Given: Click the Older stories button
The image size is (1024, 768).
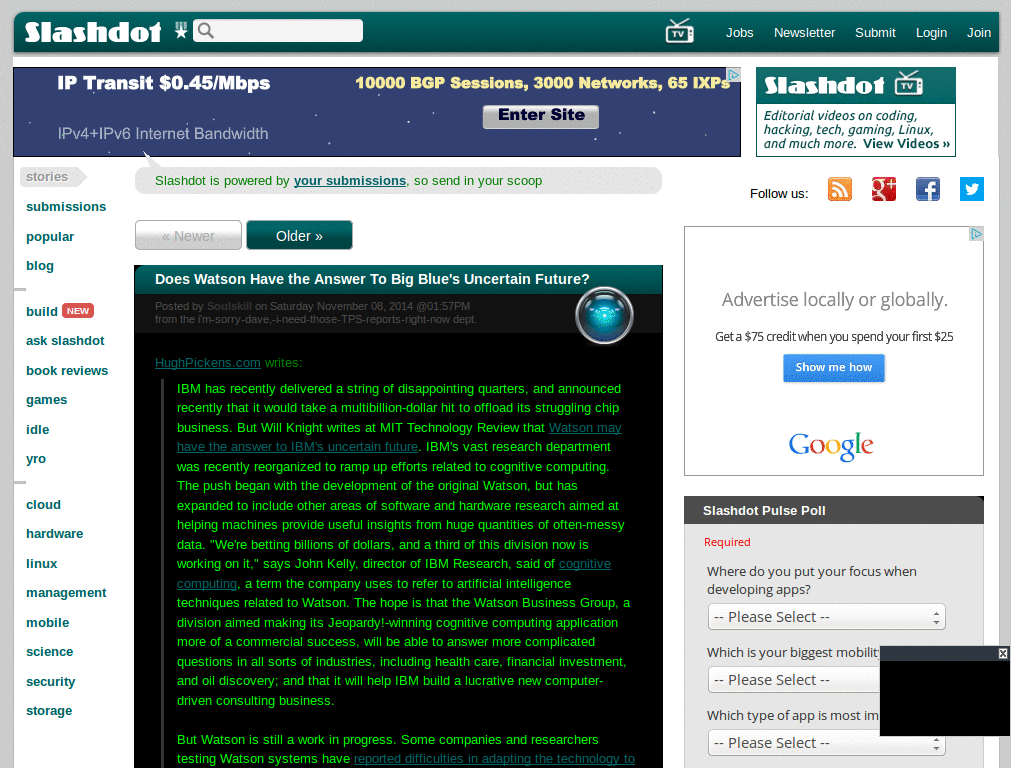Looking at the screenshot, I should pos(299,235).
